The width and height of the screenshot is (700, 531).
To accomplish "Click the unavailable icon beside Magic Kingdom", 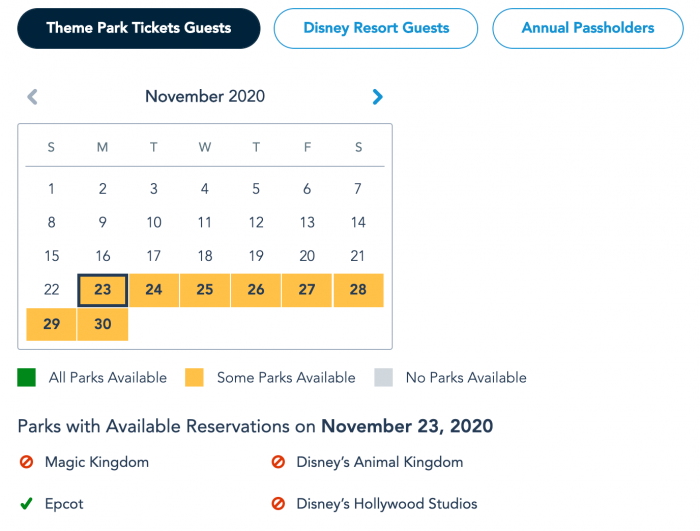I will click(x=26, y=461).
